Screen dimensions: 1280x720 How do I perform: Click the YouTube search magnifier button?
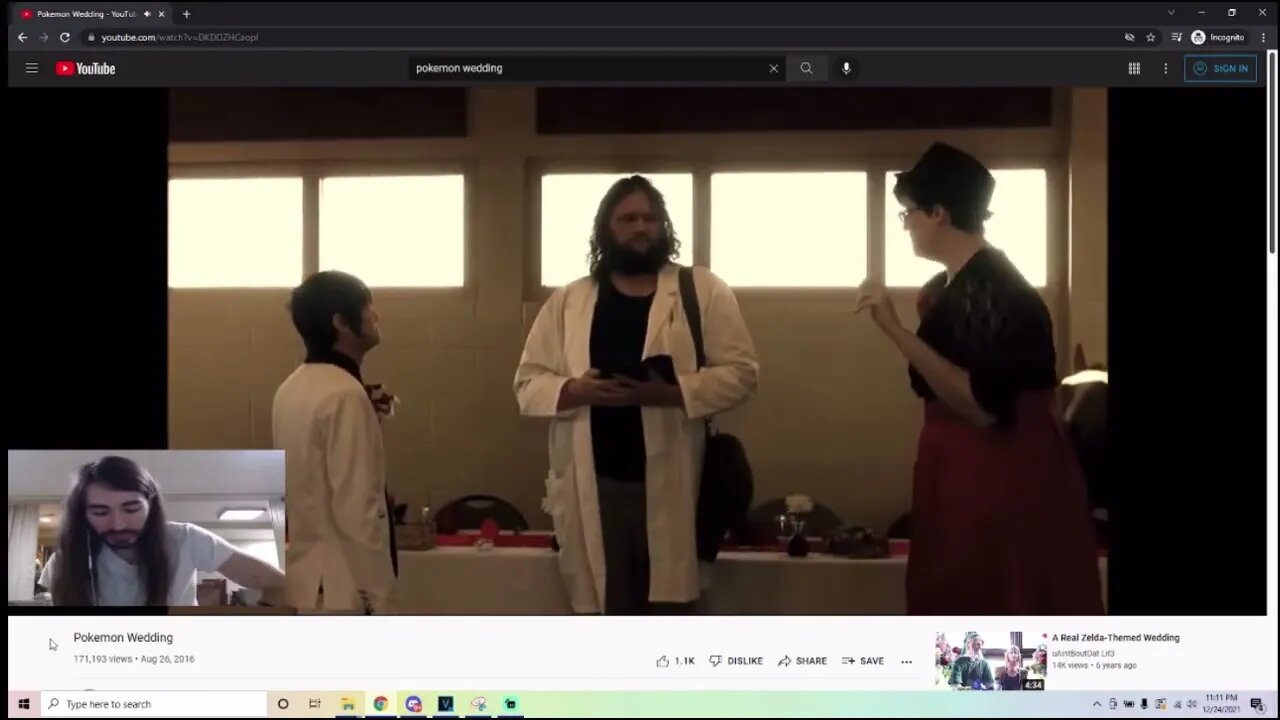point(806,68)
